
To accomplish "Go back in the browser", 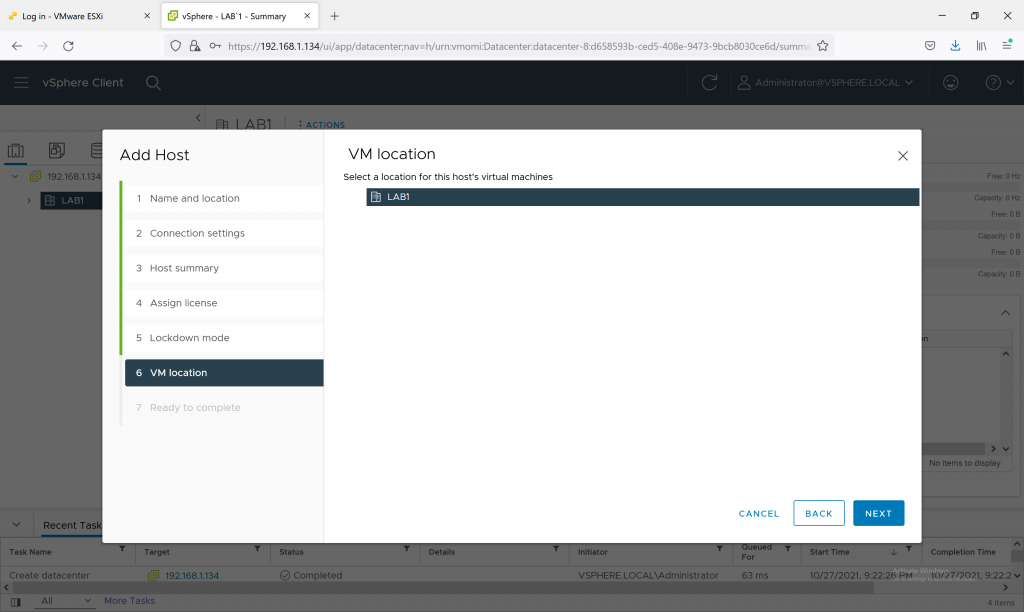I will pyautogui.click(x=17, y=46).
